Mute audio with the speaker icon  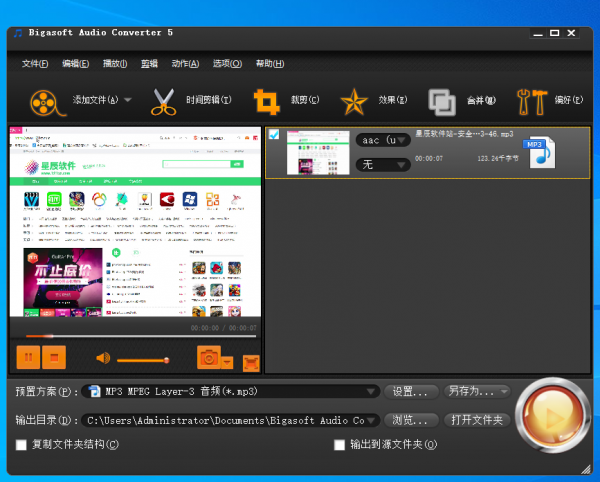[103, 358]
